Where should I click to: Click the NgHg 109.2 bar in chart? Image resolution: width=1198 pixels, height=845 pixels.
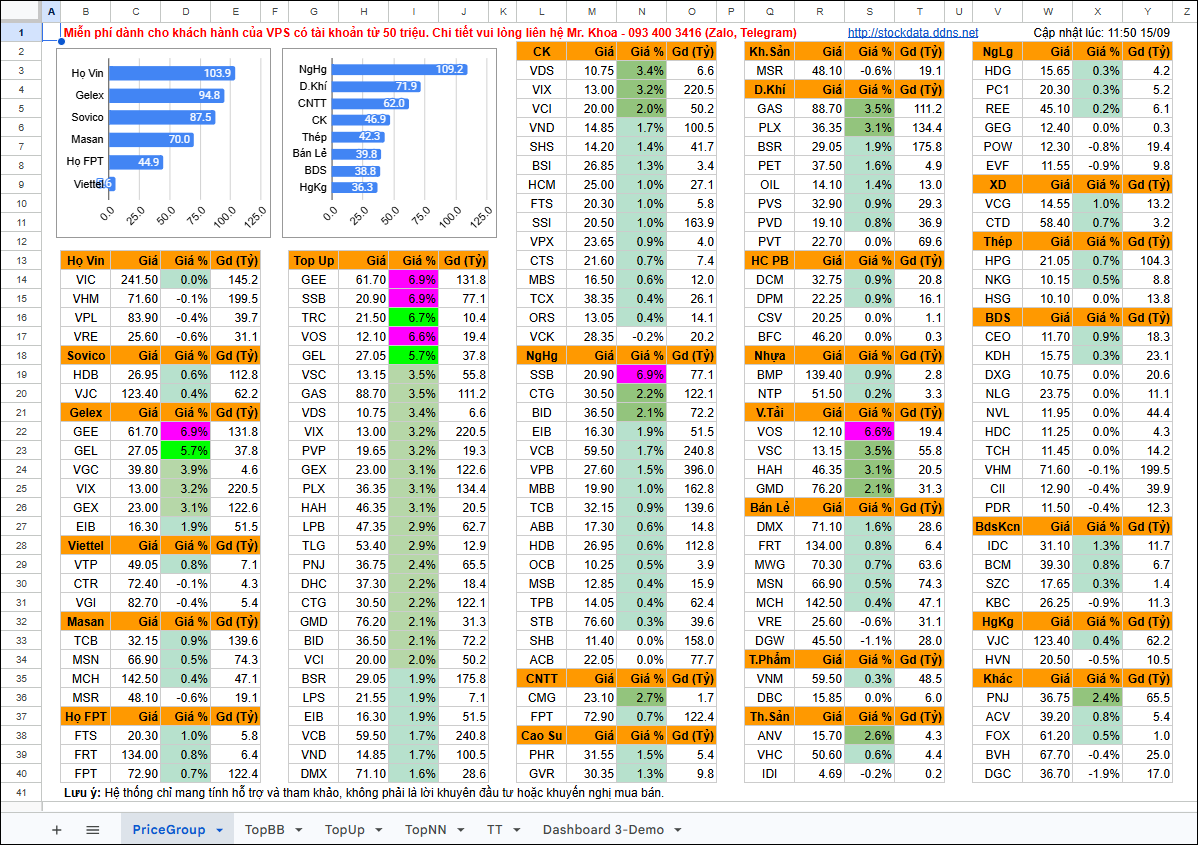[x=399, y=69]
